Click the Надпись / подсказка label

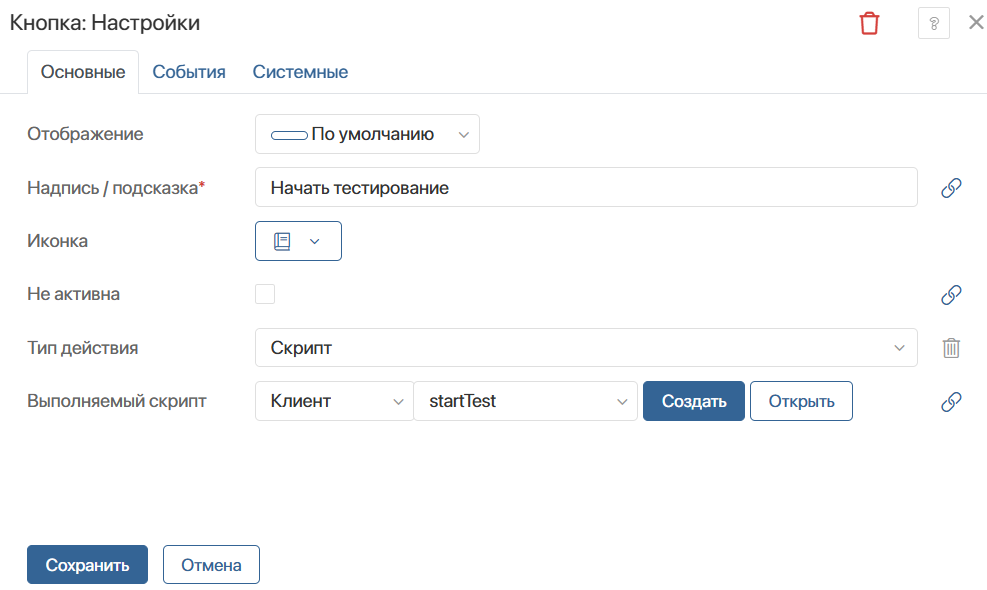point(116,188)
